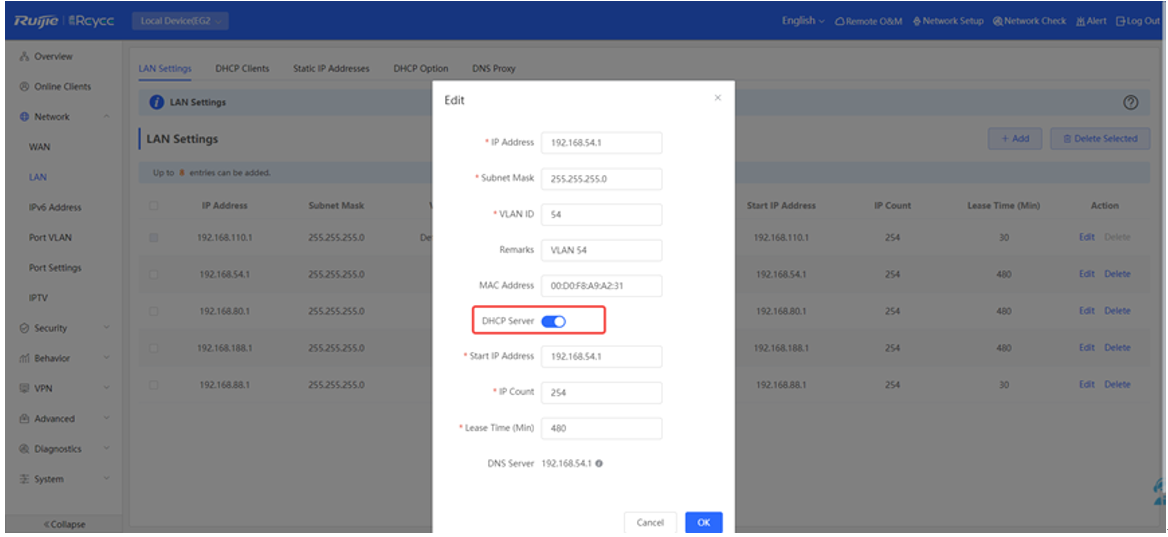Open the Alert notifications icon
1168x537 pixels.
(x=1080, y=21)
